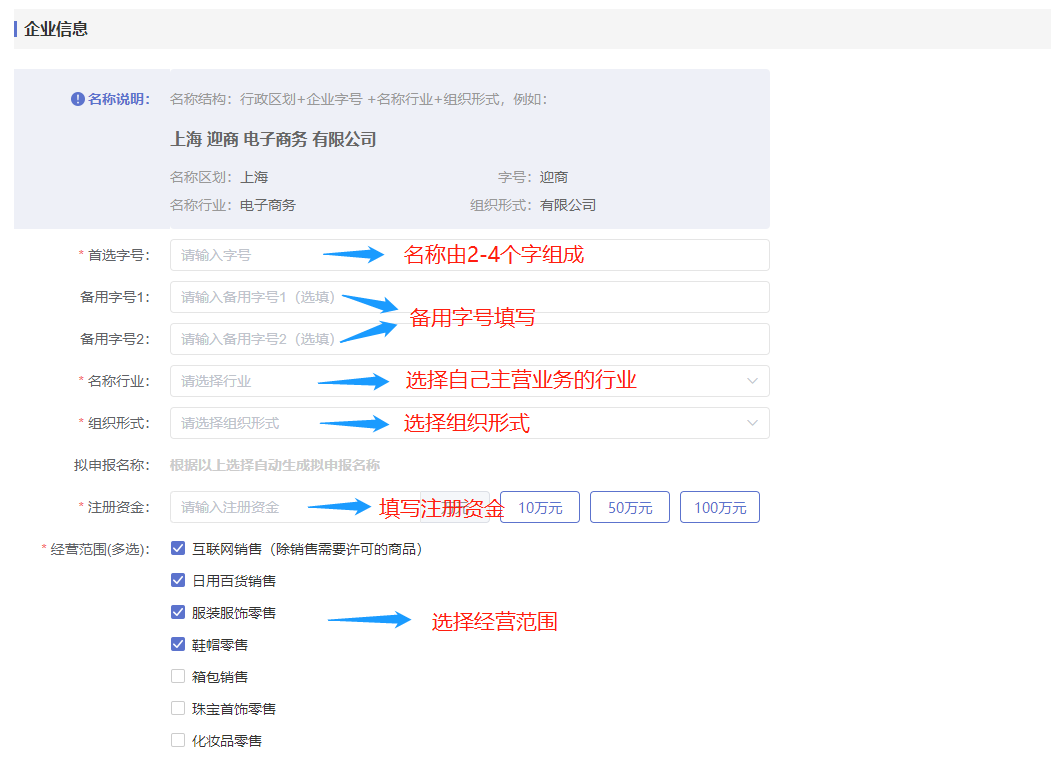Click the 备用字号1 optional input field
Image resolution: width=1051 pixels, height=760 pixels.
[258, 297]
